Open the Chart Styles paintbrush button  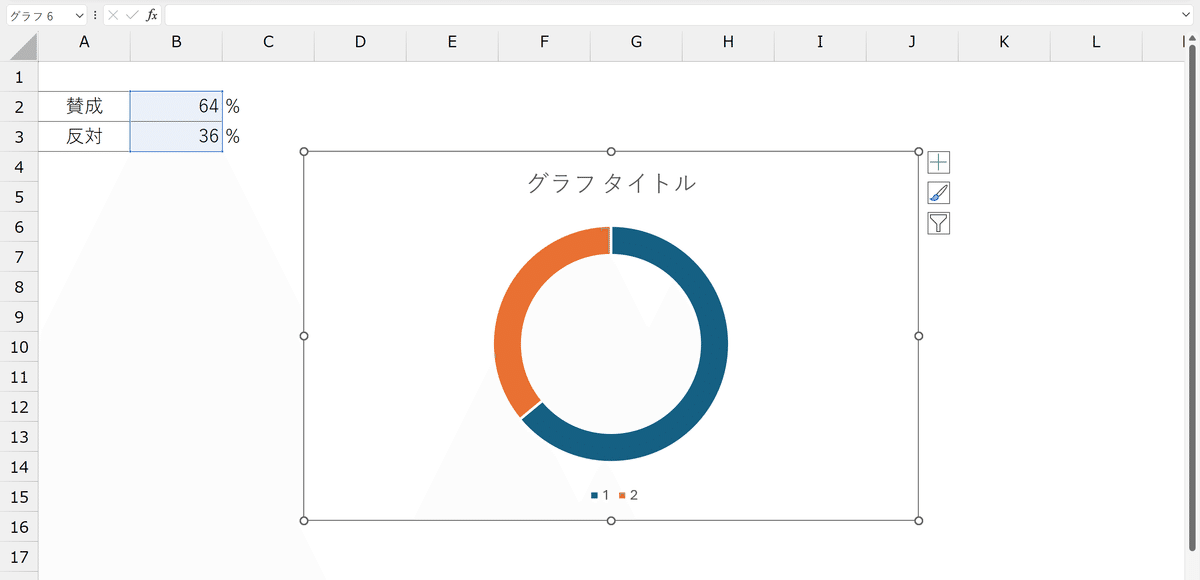(x=938, y=193)
